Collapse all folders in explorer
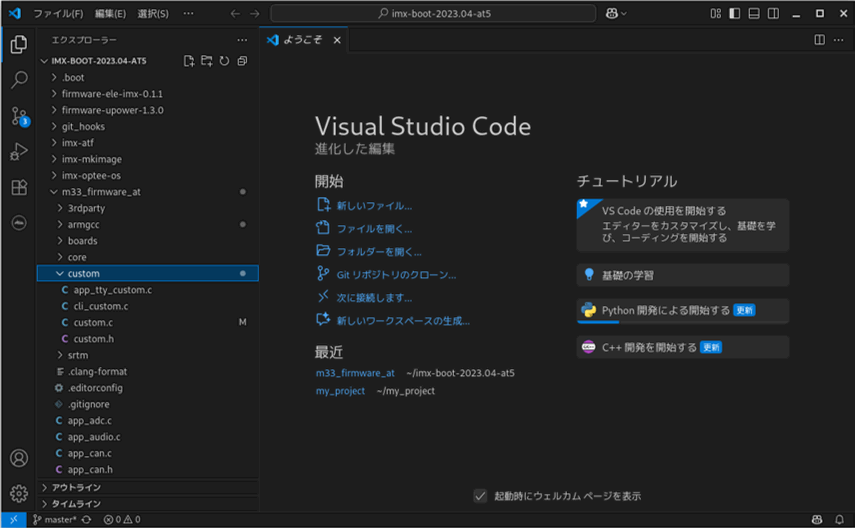The image size is (855, 528). (x=242, y=61)
